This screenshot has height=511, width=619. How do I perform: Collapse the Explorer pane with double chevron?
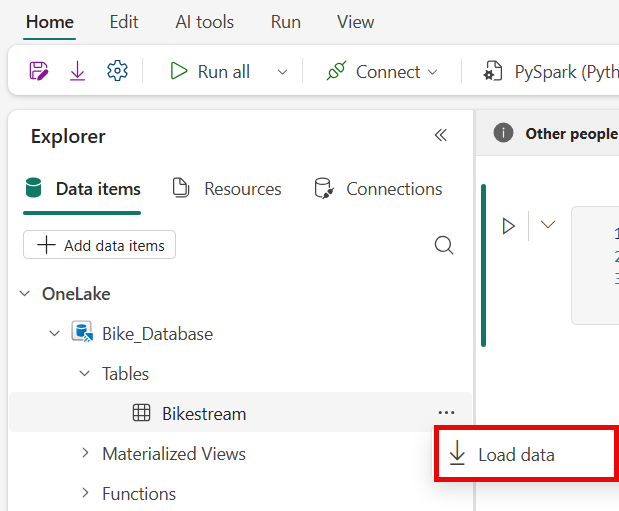tap(441, 135)
